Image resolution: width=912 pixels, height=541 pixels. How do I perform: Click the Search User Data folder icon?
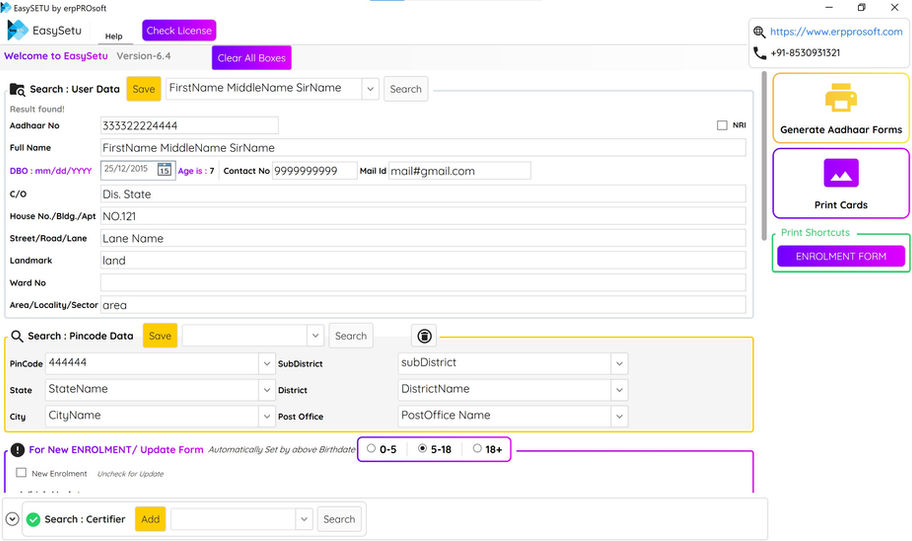[17, 90]
